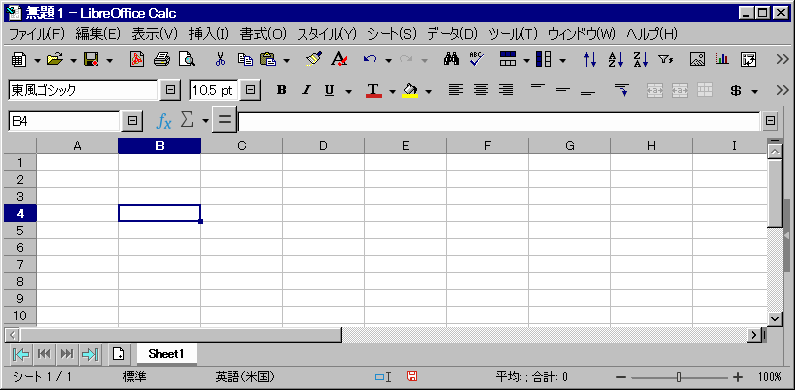
Task: Click the Print icon in toolbar
Action: pyautogui.click(x=162, y=60)
